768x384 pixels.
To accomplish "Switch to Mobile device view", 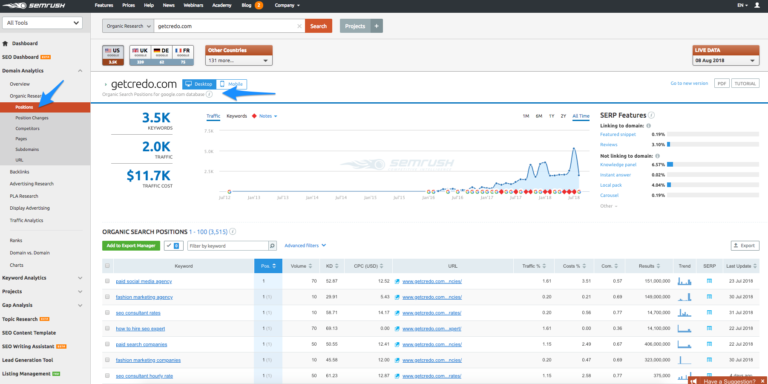I will tap(232, 84).
